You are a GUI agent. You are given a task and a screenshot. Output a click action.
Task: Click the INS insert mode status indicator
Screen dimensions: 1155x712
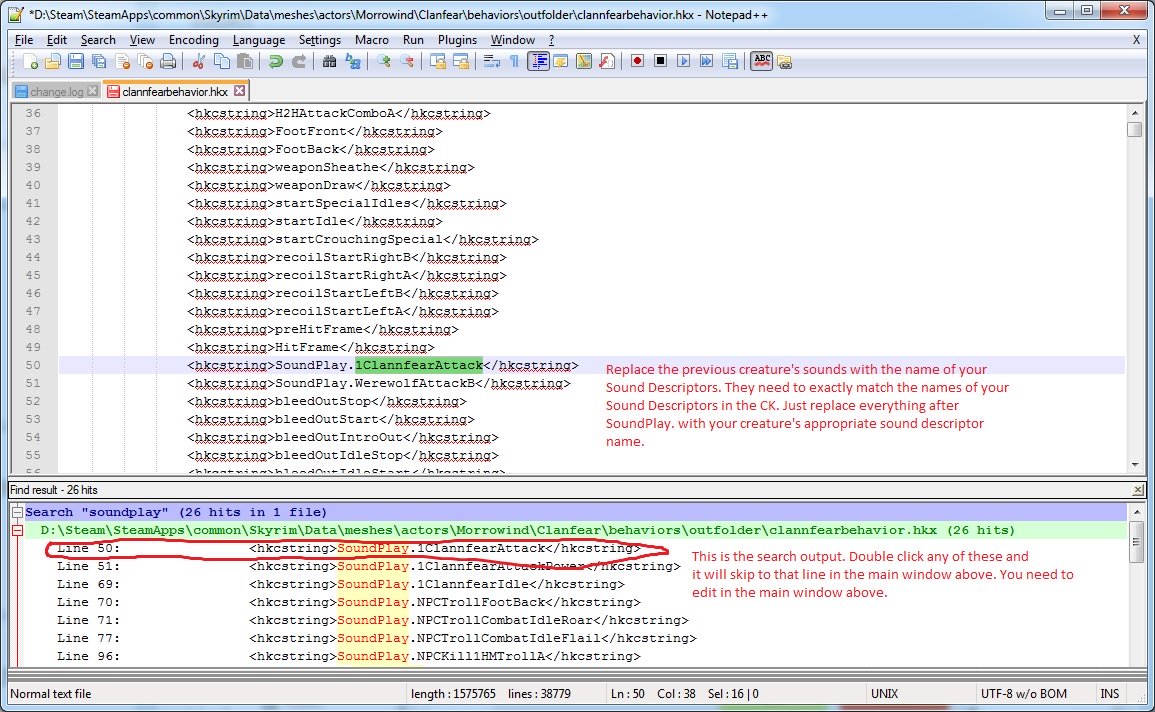coord(1109,694)
